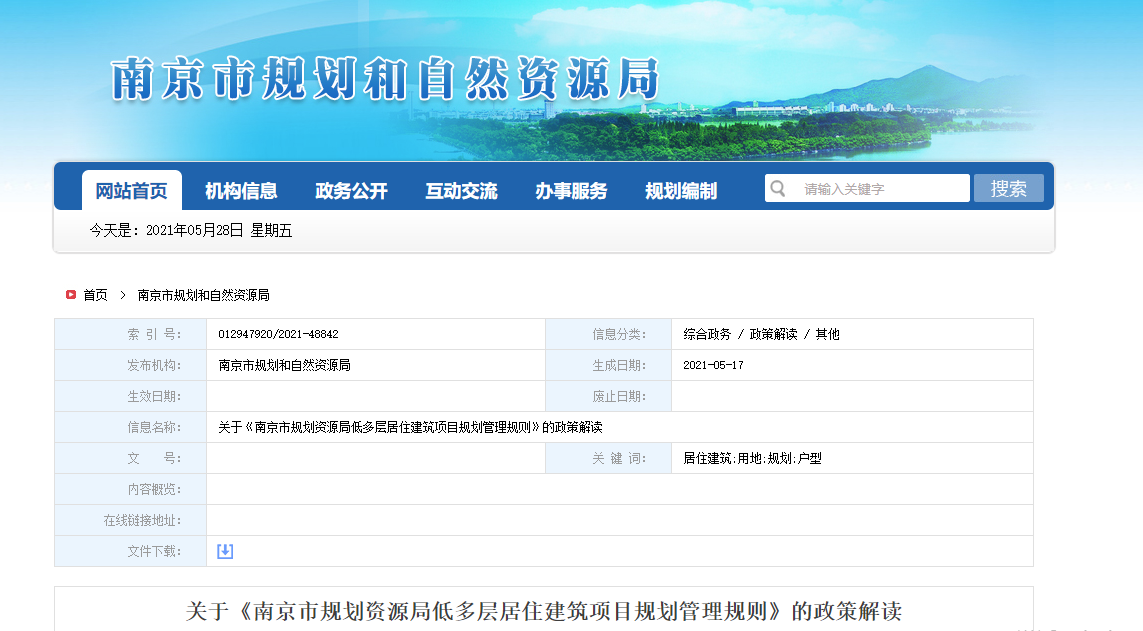Click the 信息分类 label cell
This screenshot has height=631, width=1143.
point(609,334)
